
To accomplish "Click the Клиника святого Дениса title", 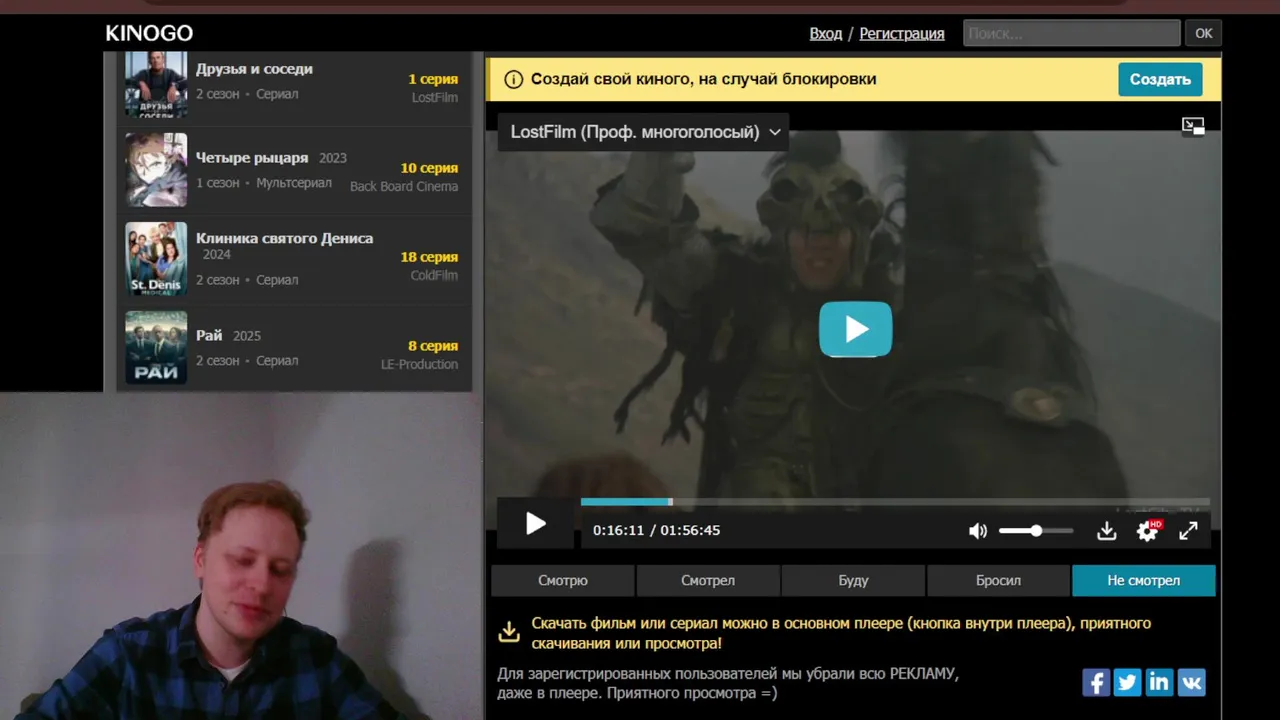I will click(x=284, y=238).
